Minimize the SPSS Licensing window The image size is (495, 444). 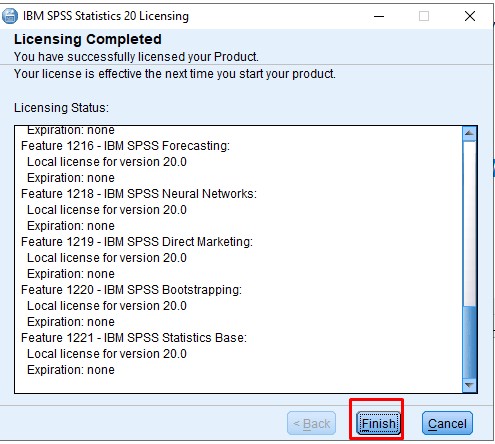(379, 16)
